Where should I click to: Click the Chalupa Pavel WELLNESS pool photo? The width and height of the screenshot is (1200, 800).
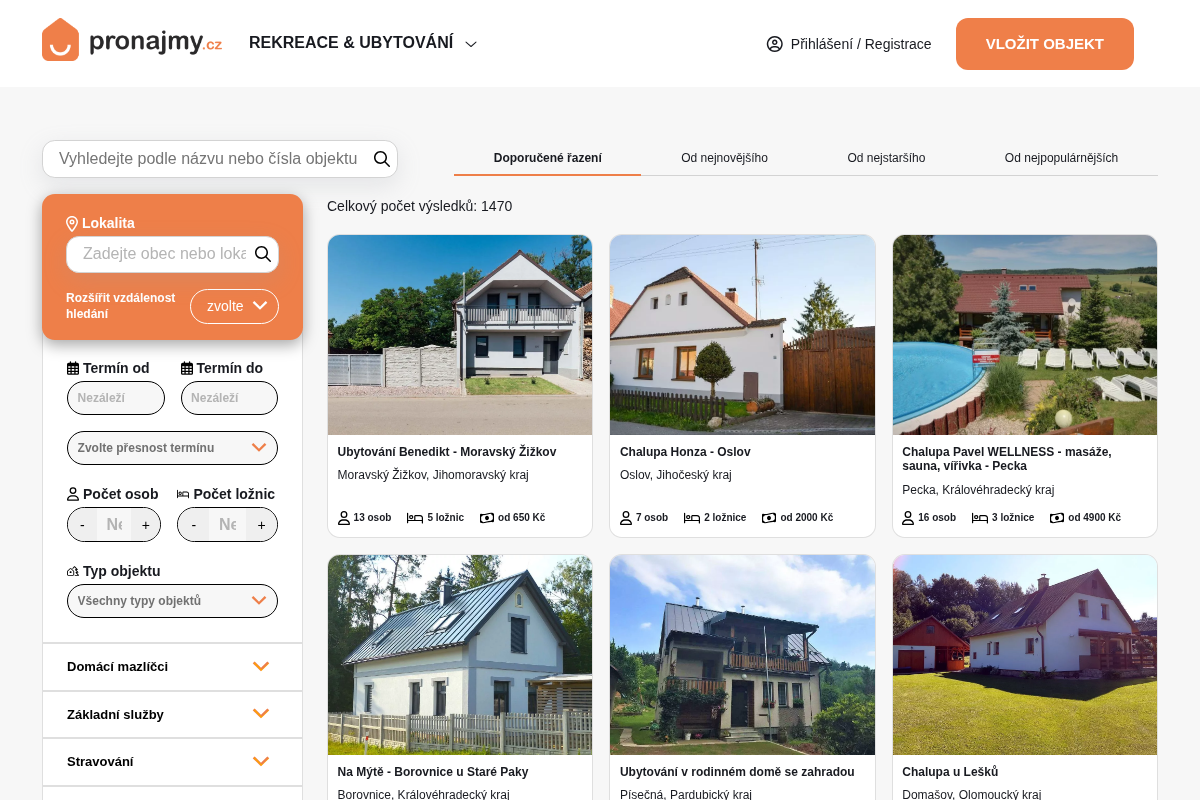tap(1025, 335)
